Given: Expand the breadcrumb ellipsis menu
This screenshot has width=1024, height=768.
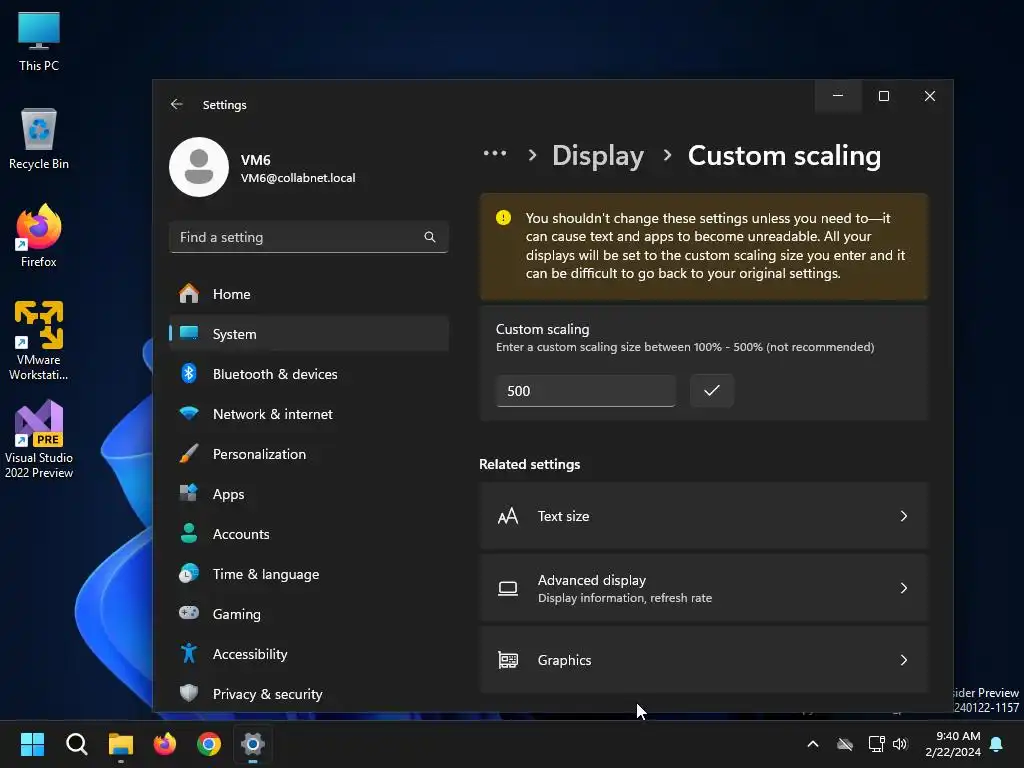Looking at the screenshot, I should [494, 153].
